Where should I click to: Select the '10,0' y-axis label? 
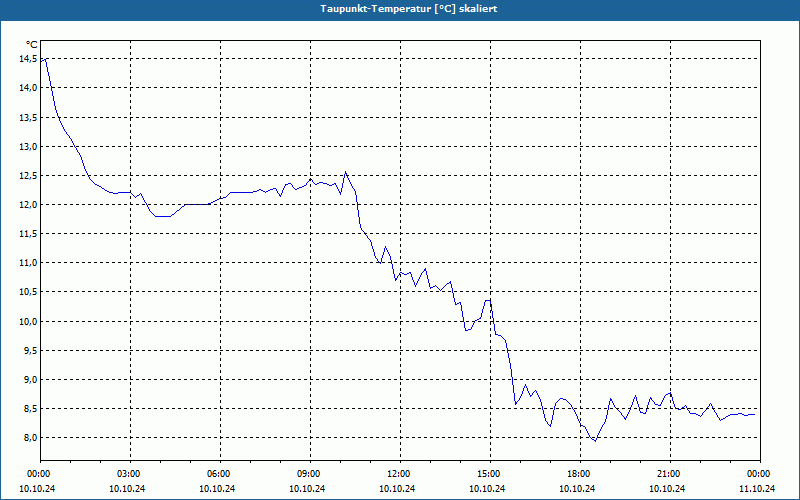point(28,321)
